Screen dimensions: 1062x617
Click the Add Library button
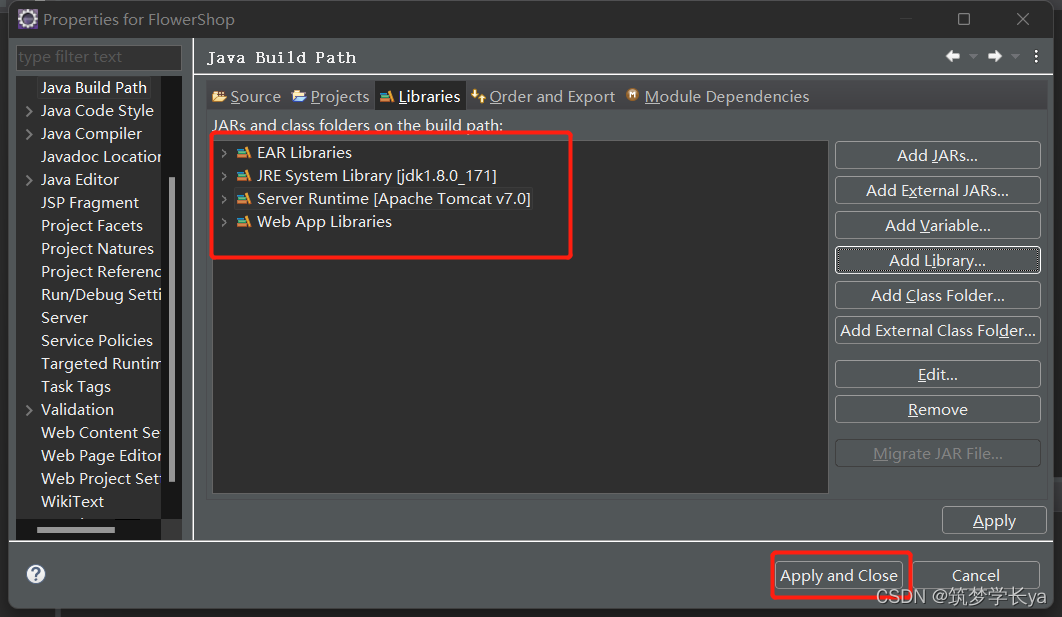click(937, 260)
